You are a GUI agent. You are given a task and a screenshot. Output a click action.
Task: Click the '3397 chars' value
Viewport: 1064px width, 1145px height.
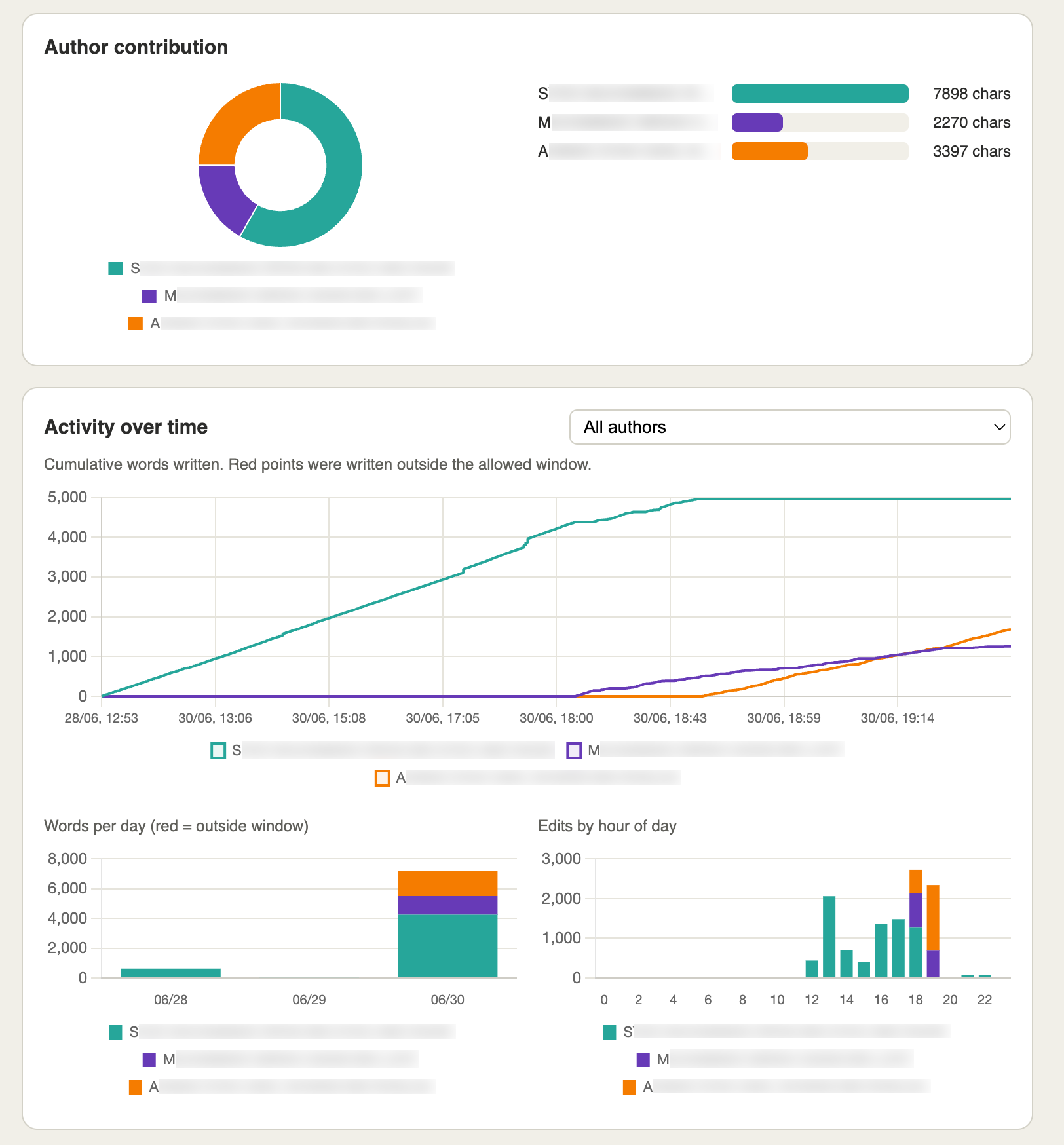(x=972, y=151)
